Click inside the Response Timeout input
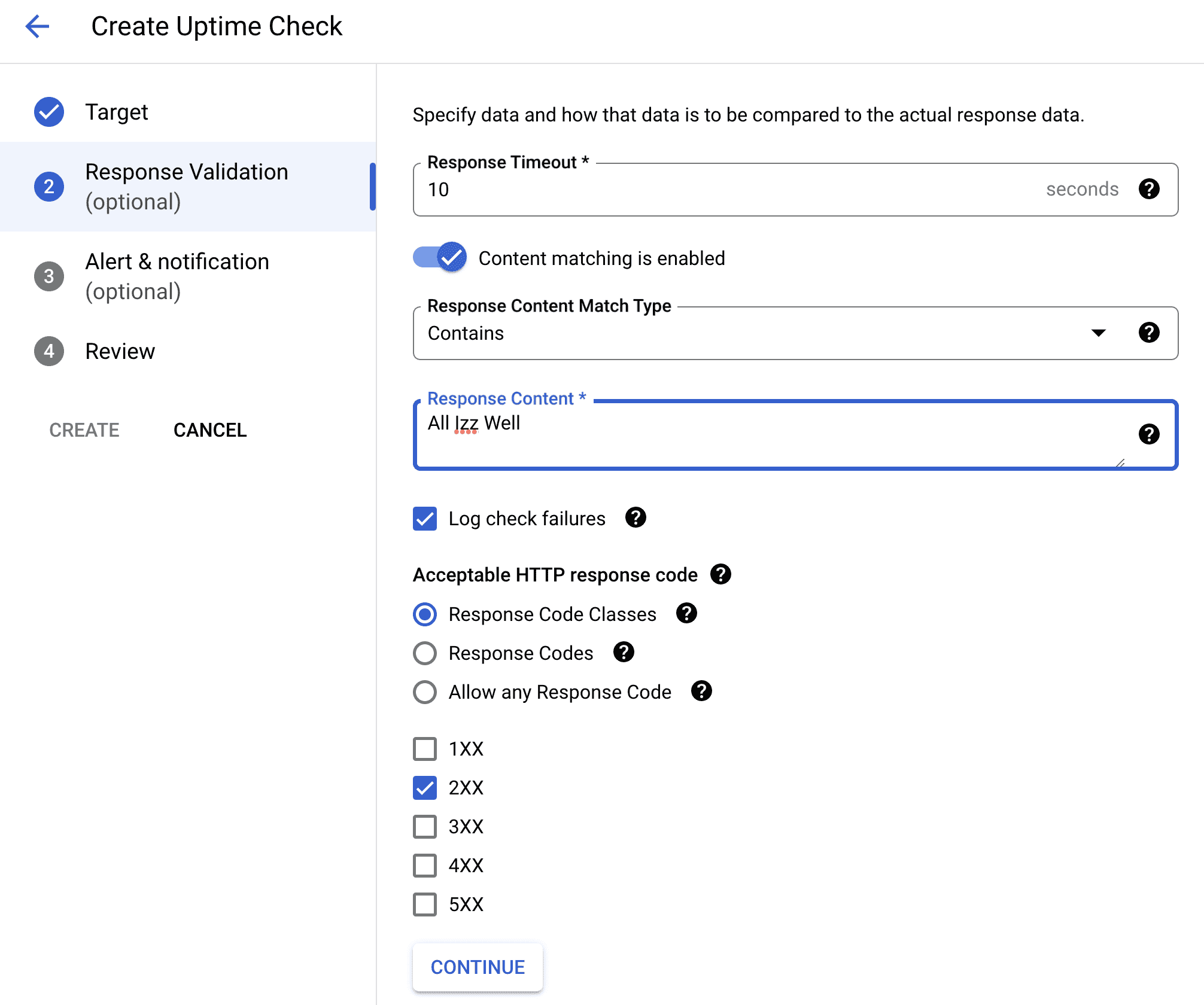 pyautogui.click(x=658, y=190)
